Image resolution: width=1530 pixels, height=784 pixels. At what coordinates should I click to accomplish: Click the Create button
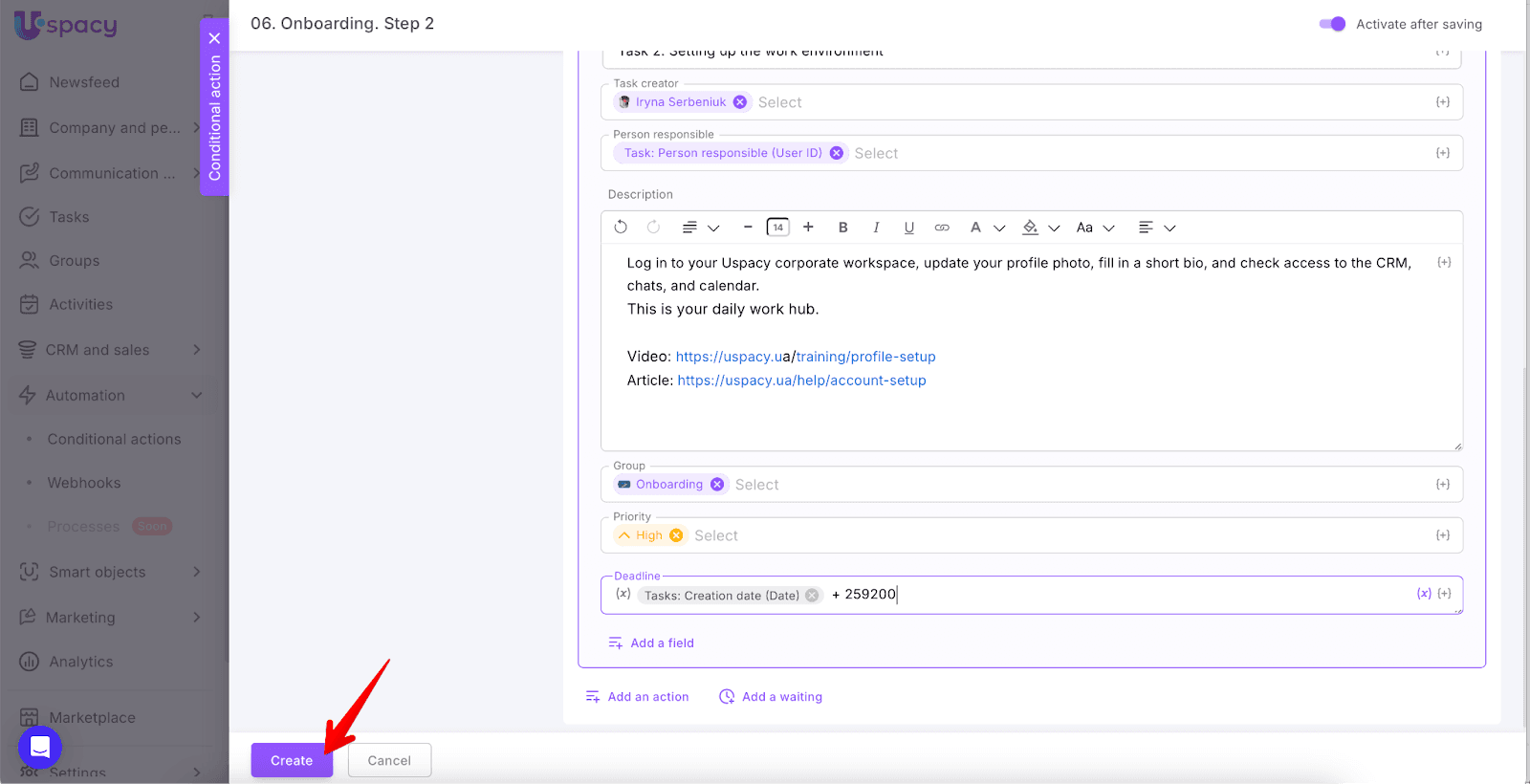pyautogui.click(x=292, y=760)
